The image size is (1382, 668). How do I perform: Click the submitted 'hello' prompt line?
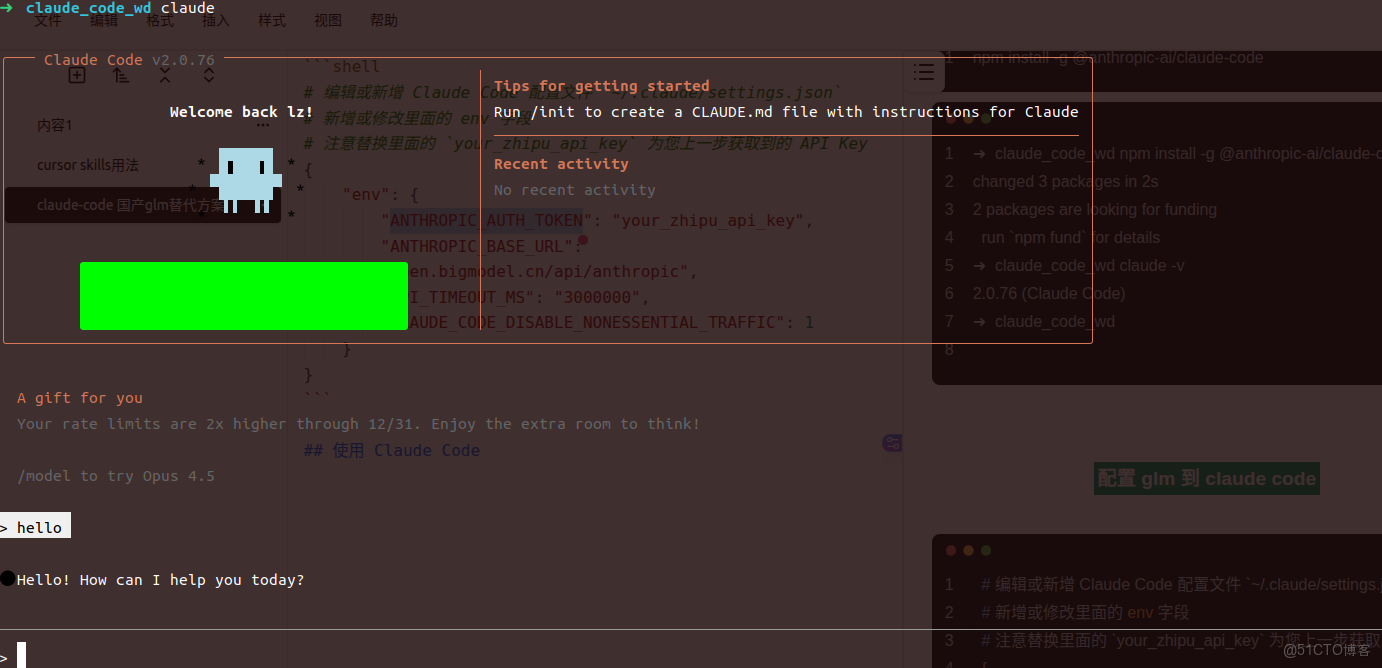35,527
